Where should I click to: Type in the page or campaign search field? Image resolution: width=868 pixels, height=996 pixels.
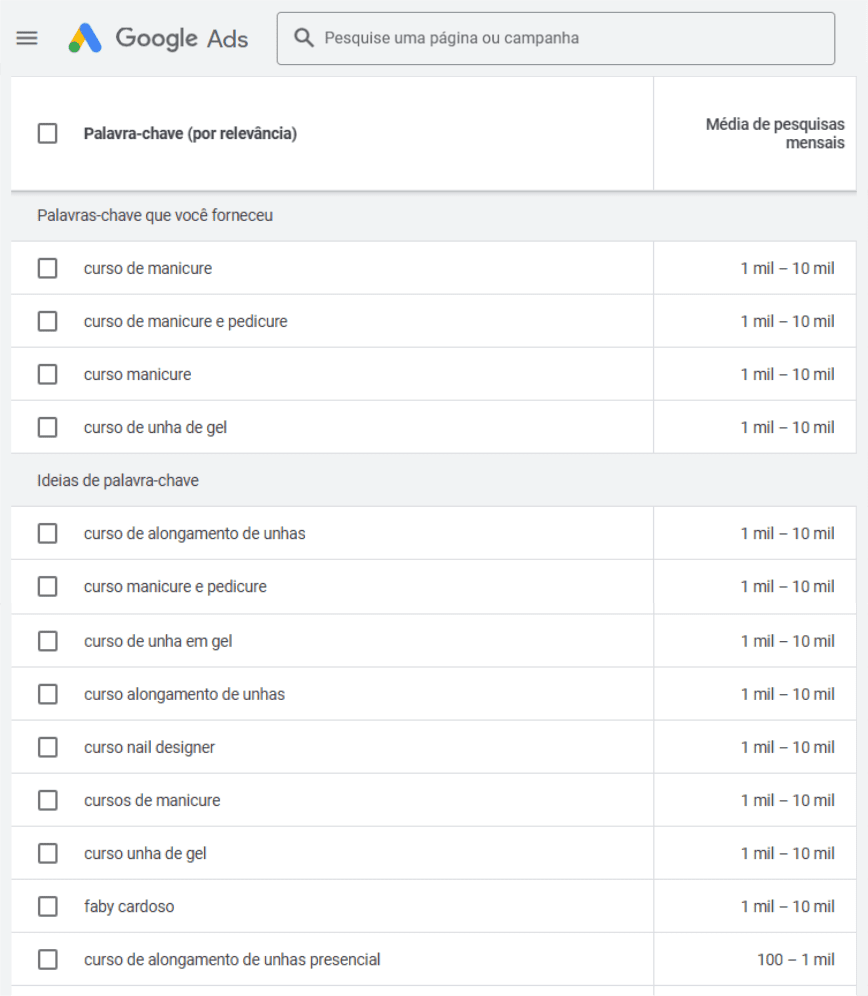coord(570,38)
